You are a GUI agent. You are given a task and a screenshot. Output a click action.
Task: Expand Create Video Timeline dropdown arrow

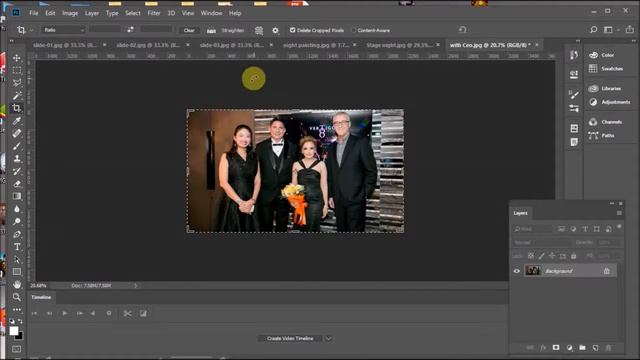pyautogui.click(x=329, y=338)
